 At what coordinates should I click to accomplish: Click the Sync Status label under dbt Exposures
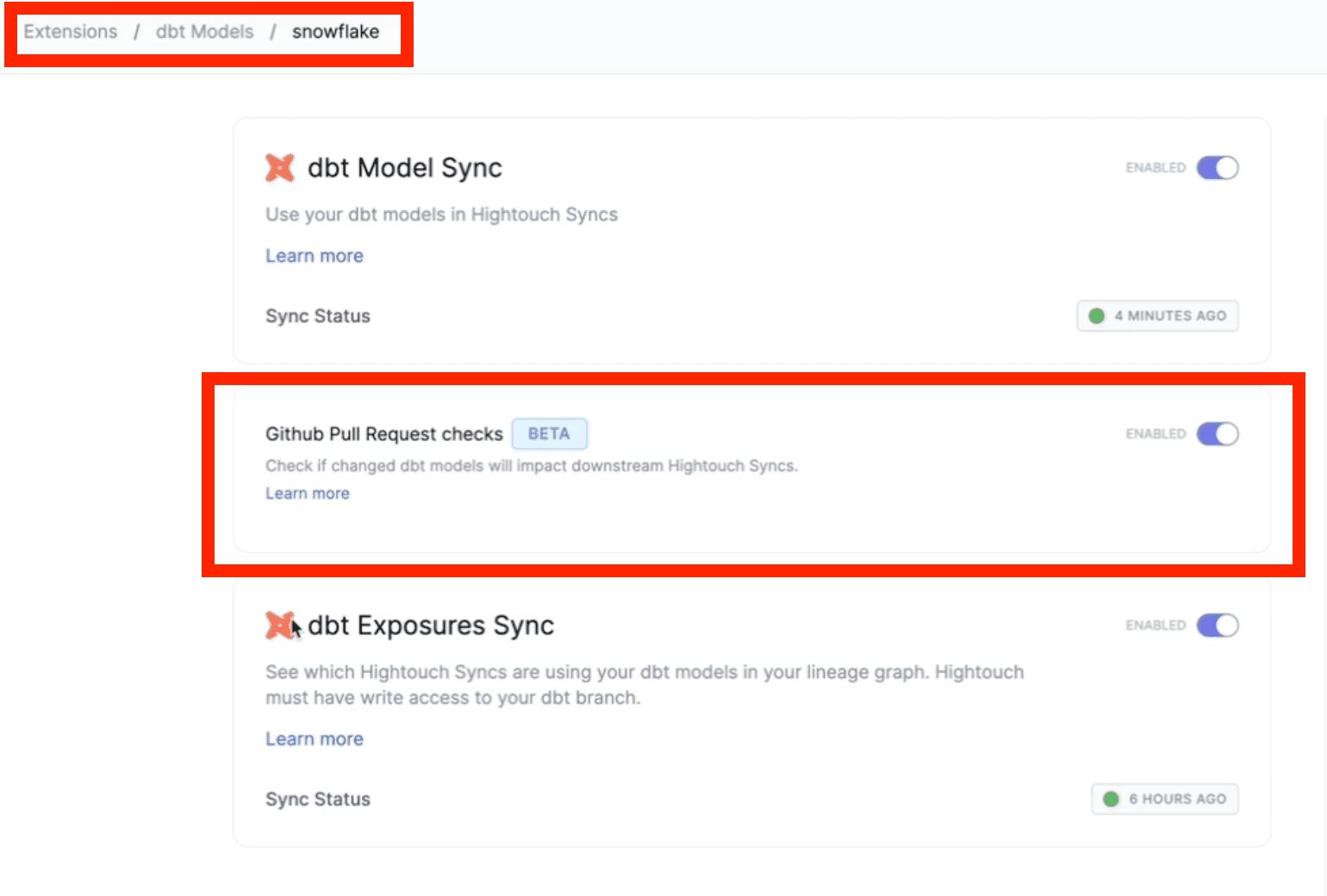tap(318, 800)
